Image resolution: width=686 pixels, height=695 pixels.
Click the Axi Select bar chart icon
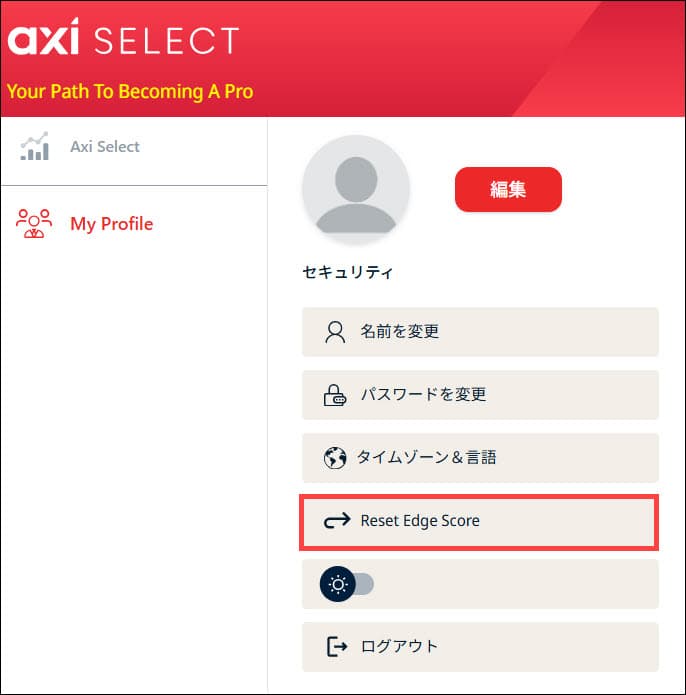point(35,147)
